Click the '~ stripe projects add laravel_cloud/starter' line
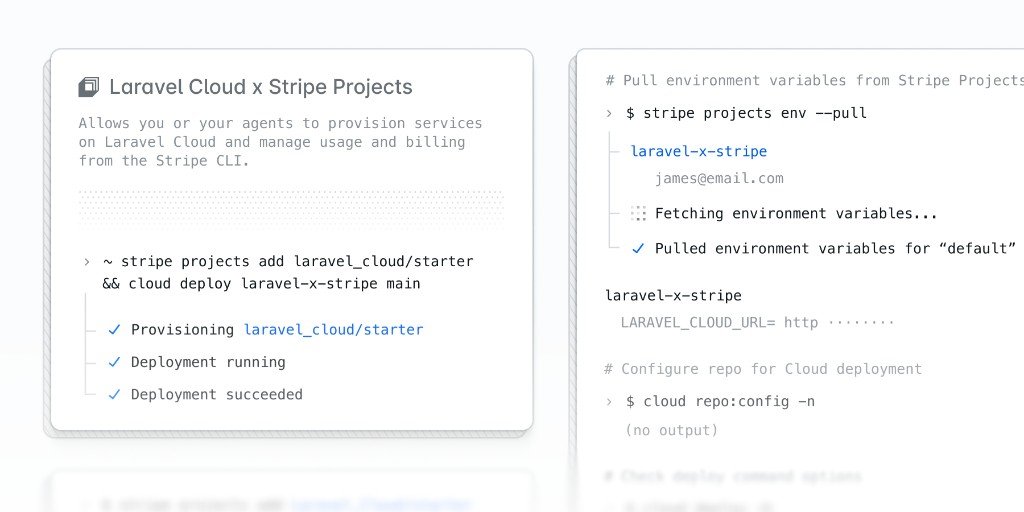This screenshot has height=512, width=1024. tap(288, 261)
